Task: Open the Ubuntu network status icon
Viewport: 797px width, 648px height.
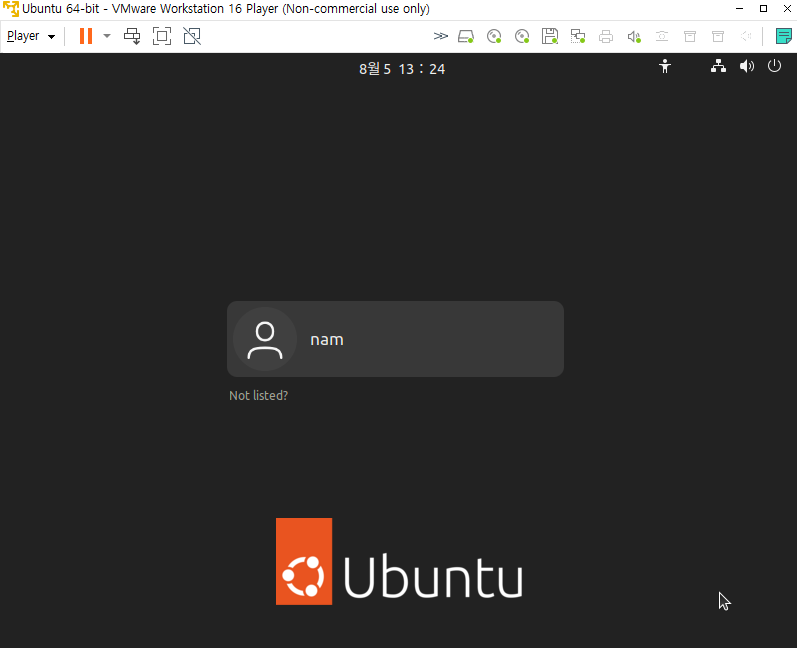Action: [x=718, y=66]
